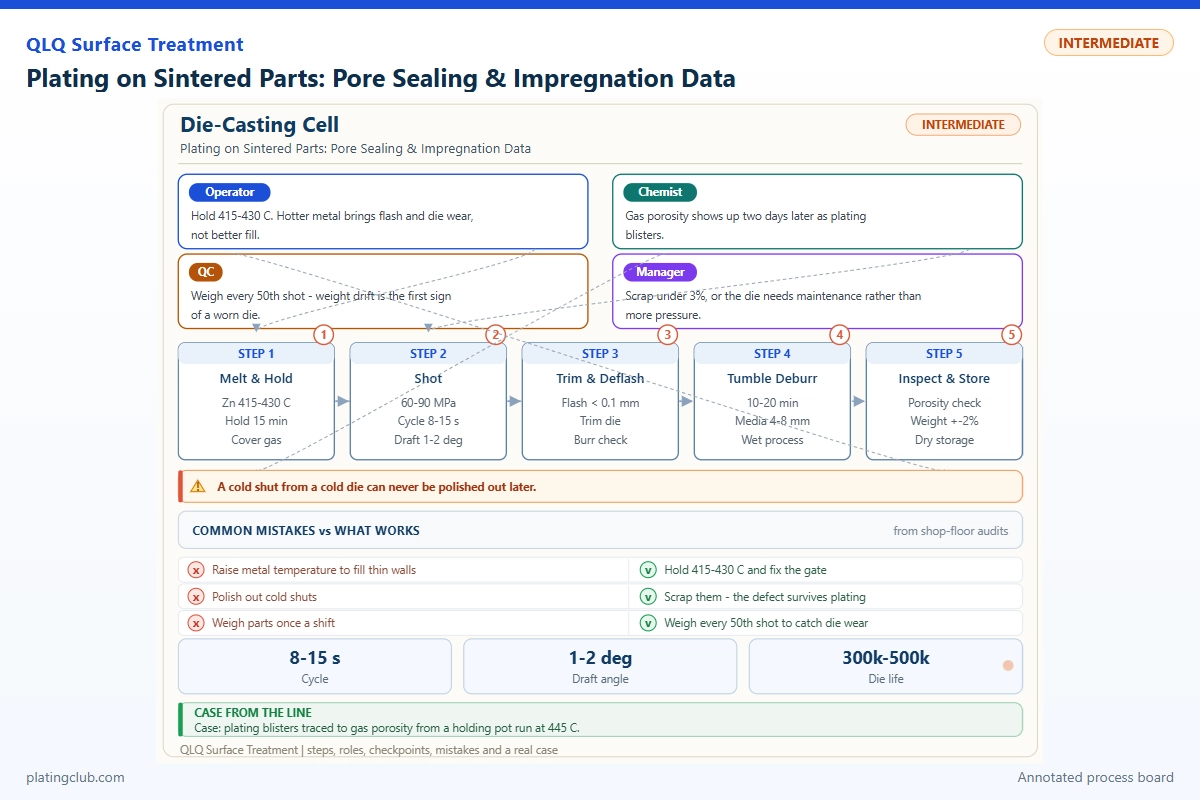Viewport: 1200px width, 800px height.
Task: Click the Manager note 'Scrap under 3%'
Action: click(773, 305)
